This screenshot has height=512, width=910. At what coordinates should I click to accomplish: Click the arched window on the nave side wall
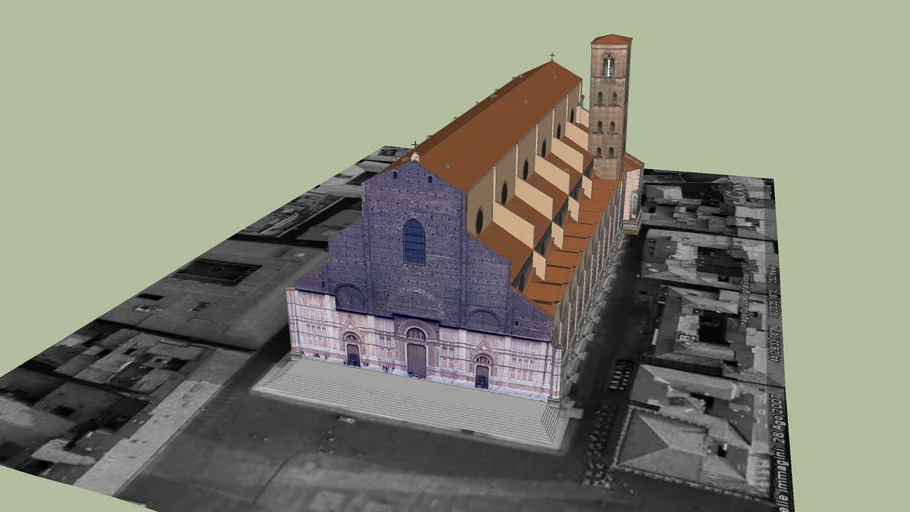479,221
